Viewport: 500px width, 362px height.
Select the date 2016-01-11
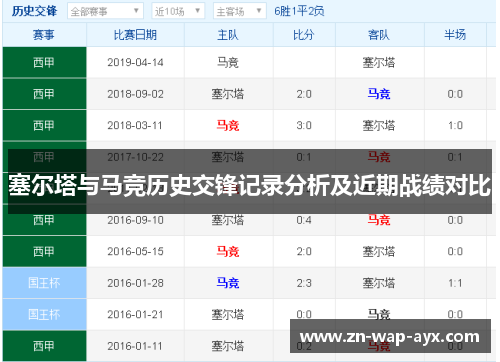click(x=135, y=346)
